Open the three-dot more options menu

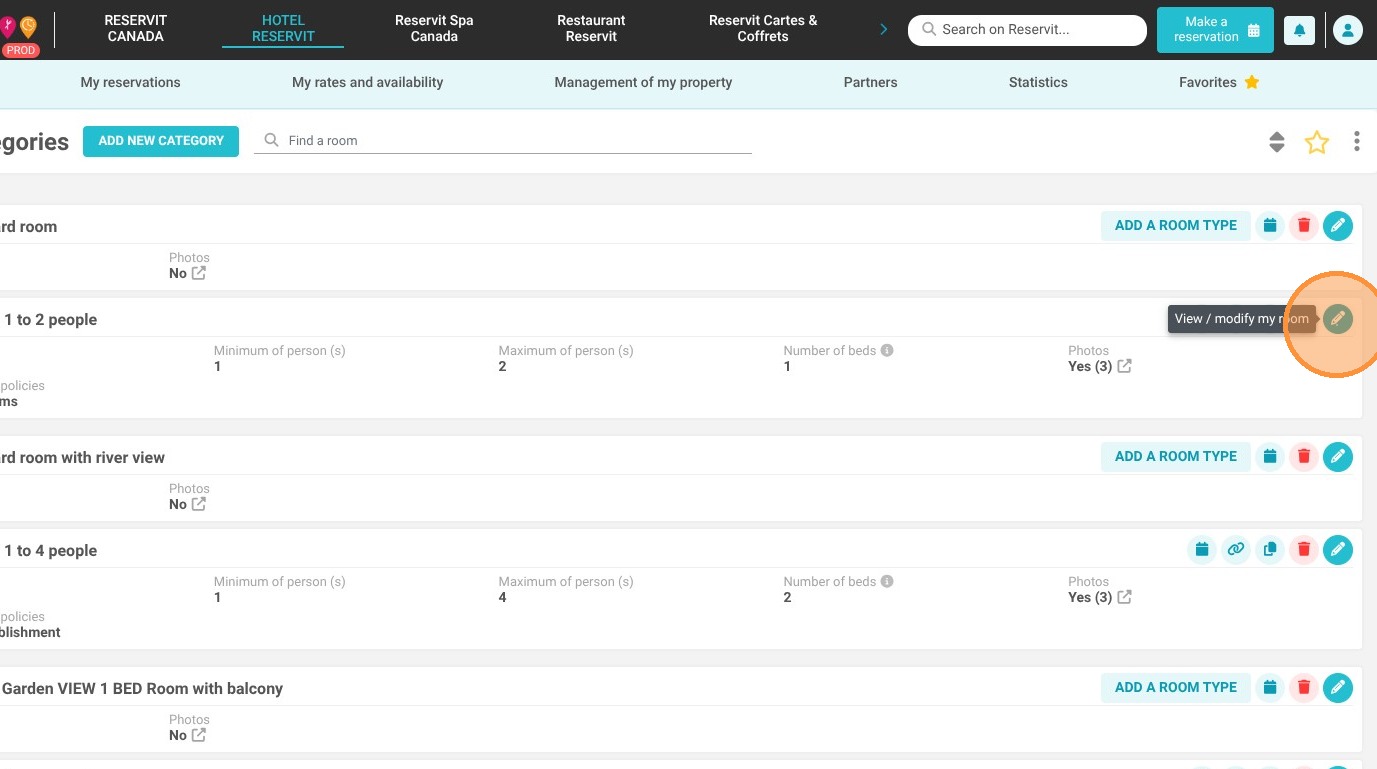[x=1356, y=142]
